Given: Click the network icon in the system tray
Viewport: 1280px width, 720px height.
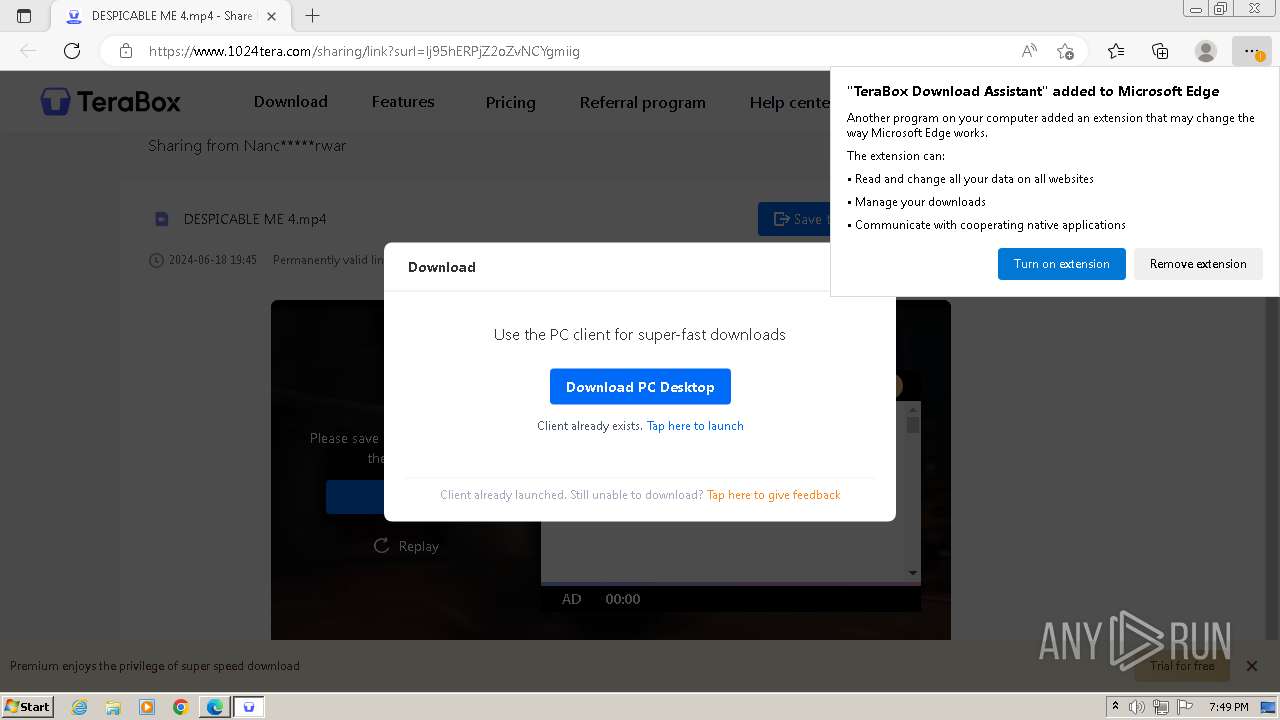Looking at the screenshot, I should pos(1161,707).
